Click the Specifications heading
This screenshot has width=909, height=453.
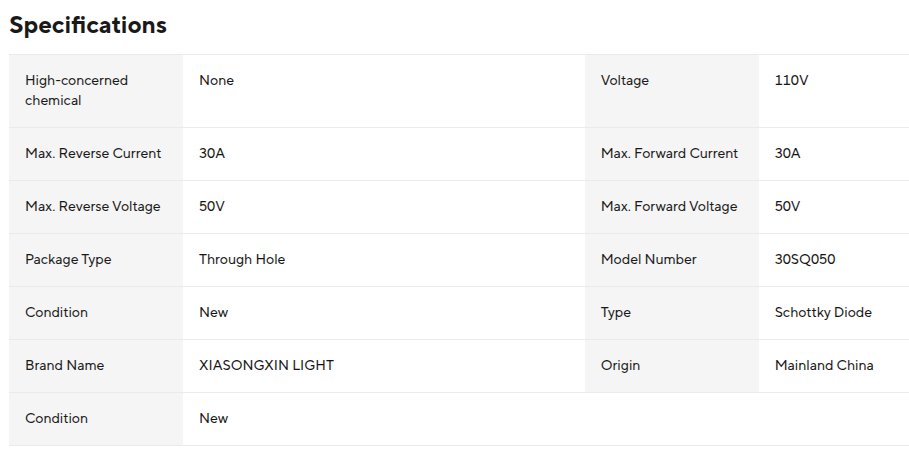[x=88, y=26]
